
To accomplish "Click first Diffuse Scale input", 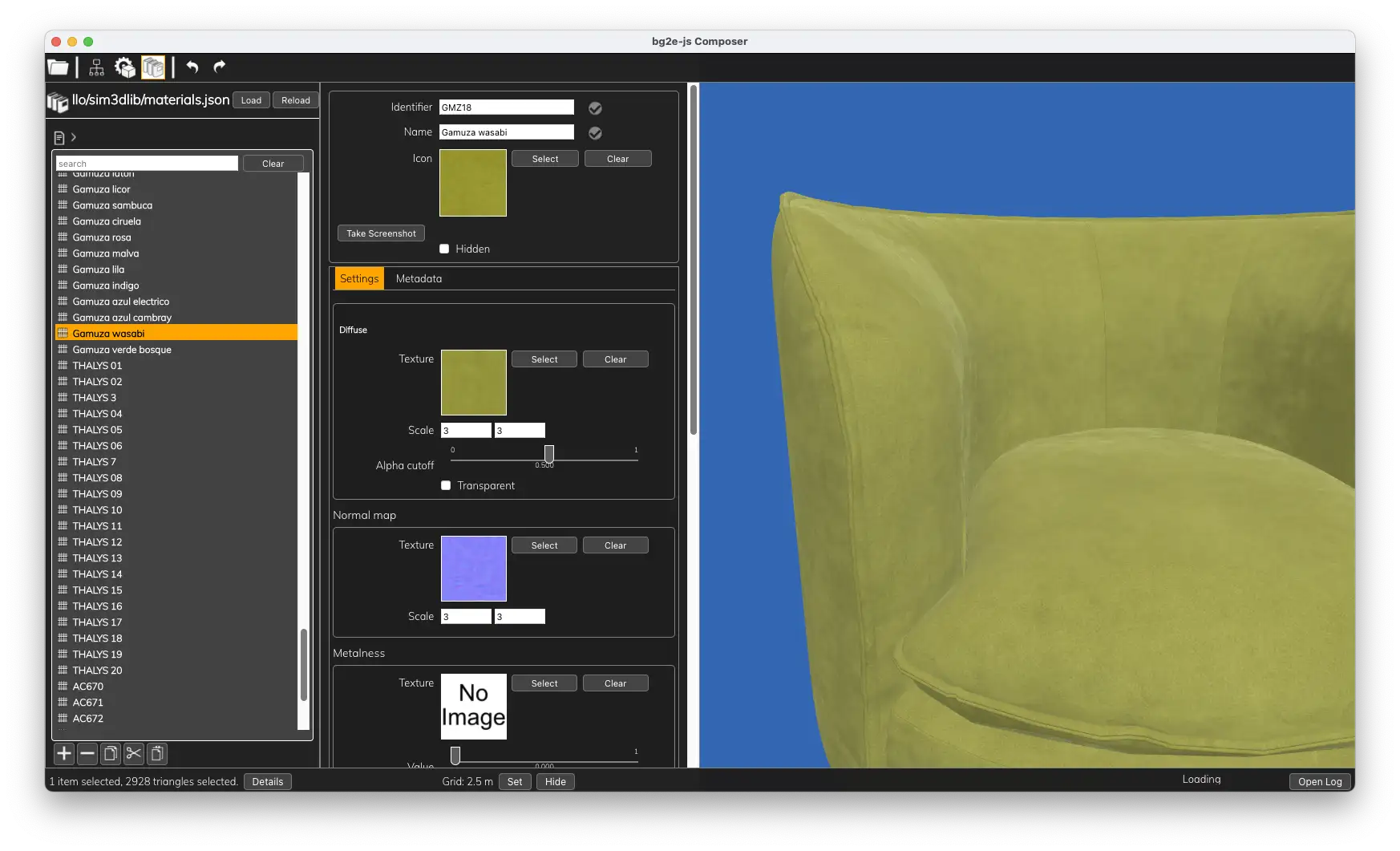I will pyautogui.click(x=466, y=431).
